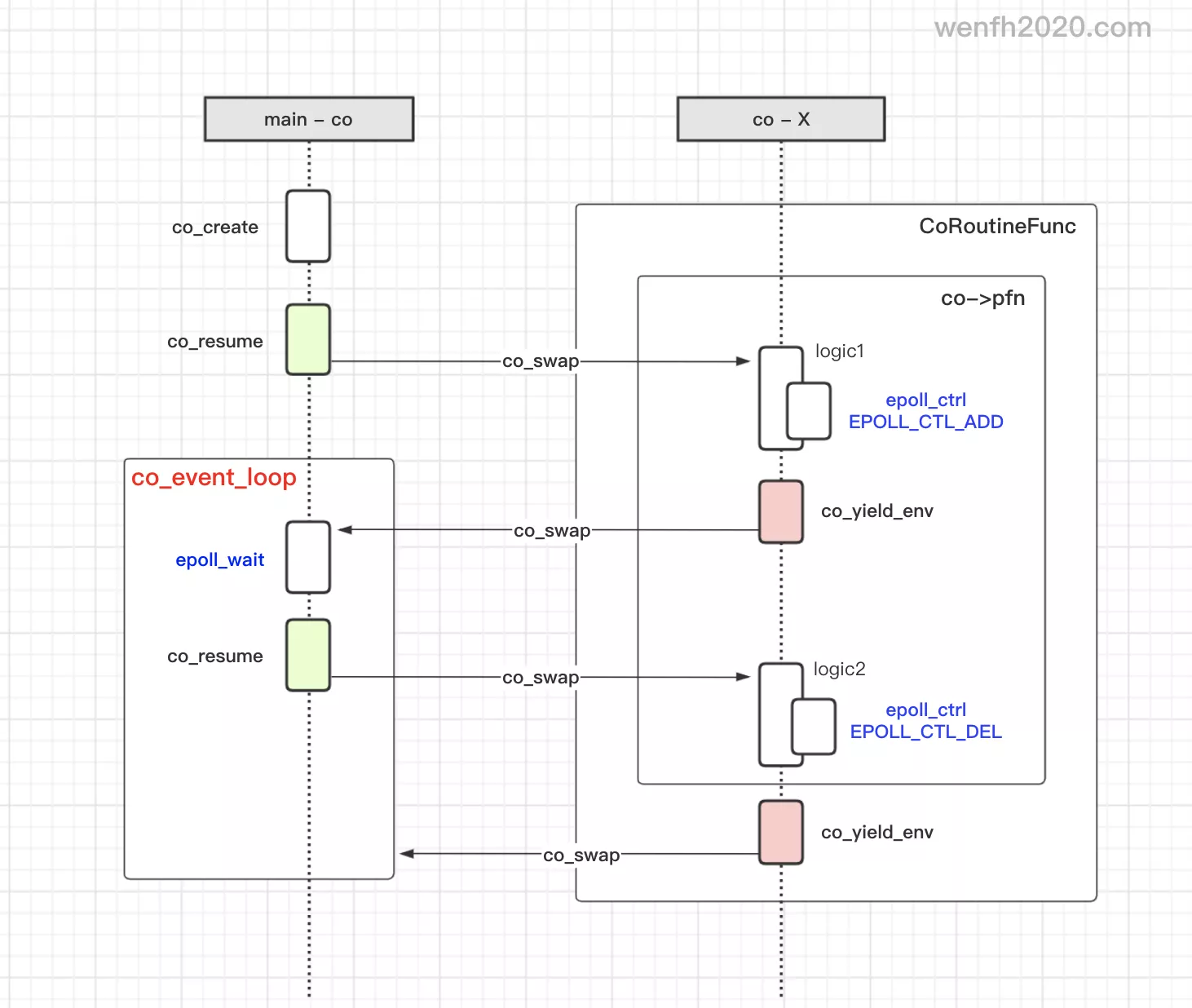Open the wenfh2020.com watermark link
This screenshot has width=1192, height=1008.
pos(1042,28)
